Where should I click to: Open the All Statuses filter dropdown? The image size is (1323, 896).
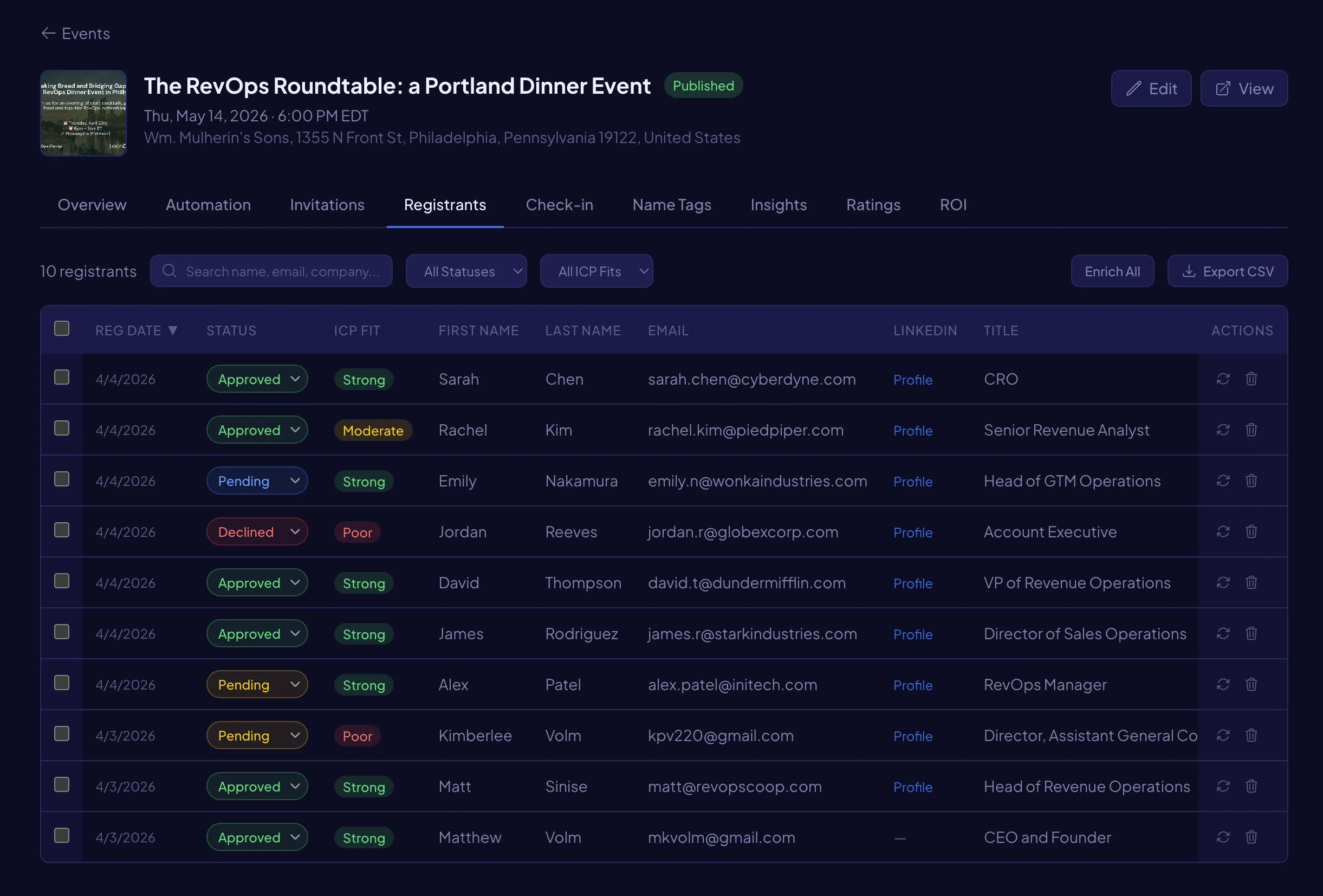point(466,271)
